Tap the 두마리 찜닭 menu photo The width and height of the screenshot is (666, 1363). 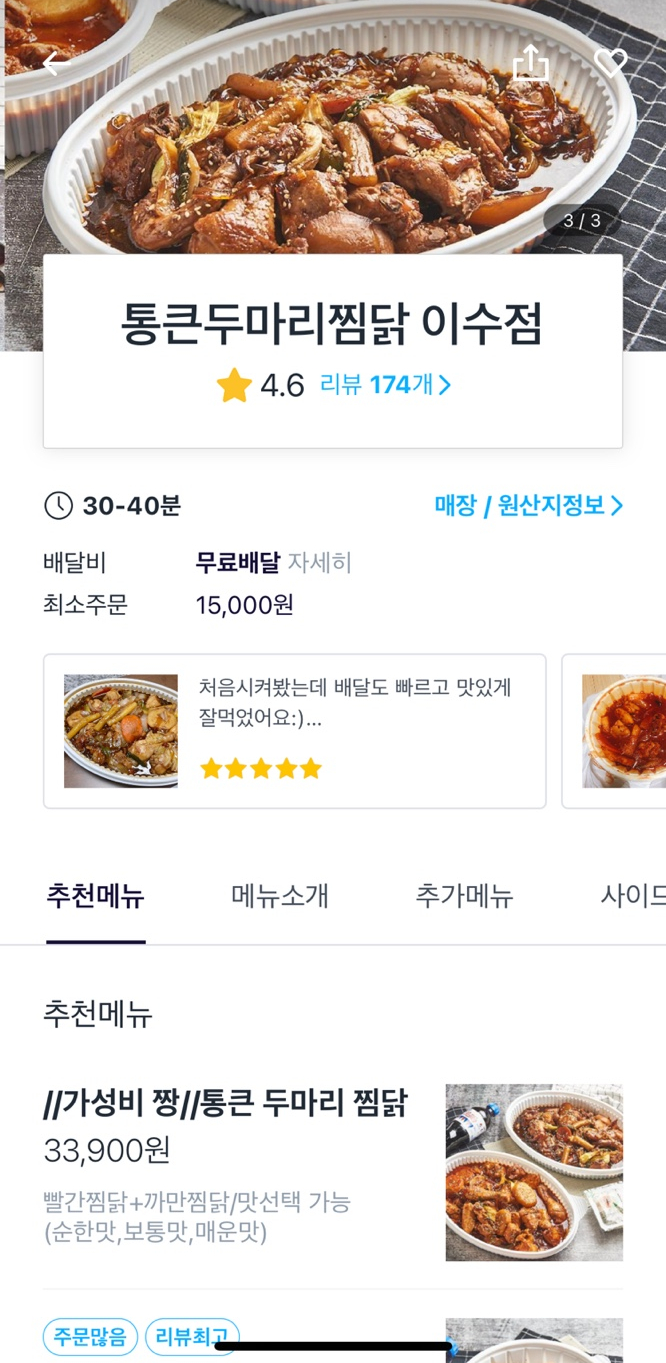534,1172
